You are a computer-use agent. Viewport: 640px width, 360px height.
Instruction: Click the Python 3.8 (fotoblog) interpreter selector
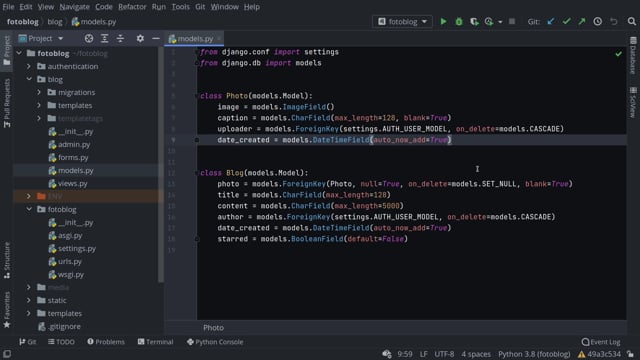[x=534, y=354]
